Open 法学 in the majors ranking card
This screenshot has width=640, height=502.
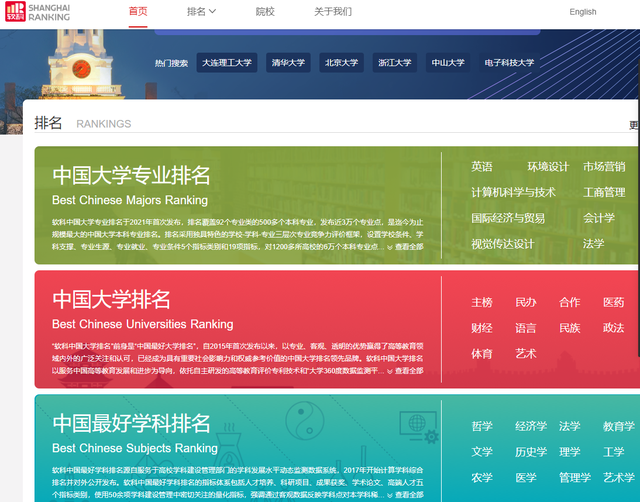[593, 244]
